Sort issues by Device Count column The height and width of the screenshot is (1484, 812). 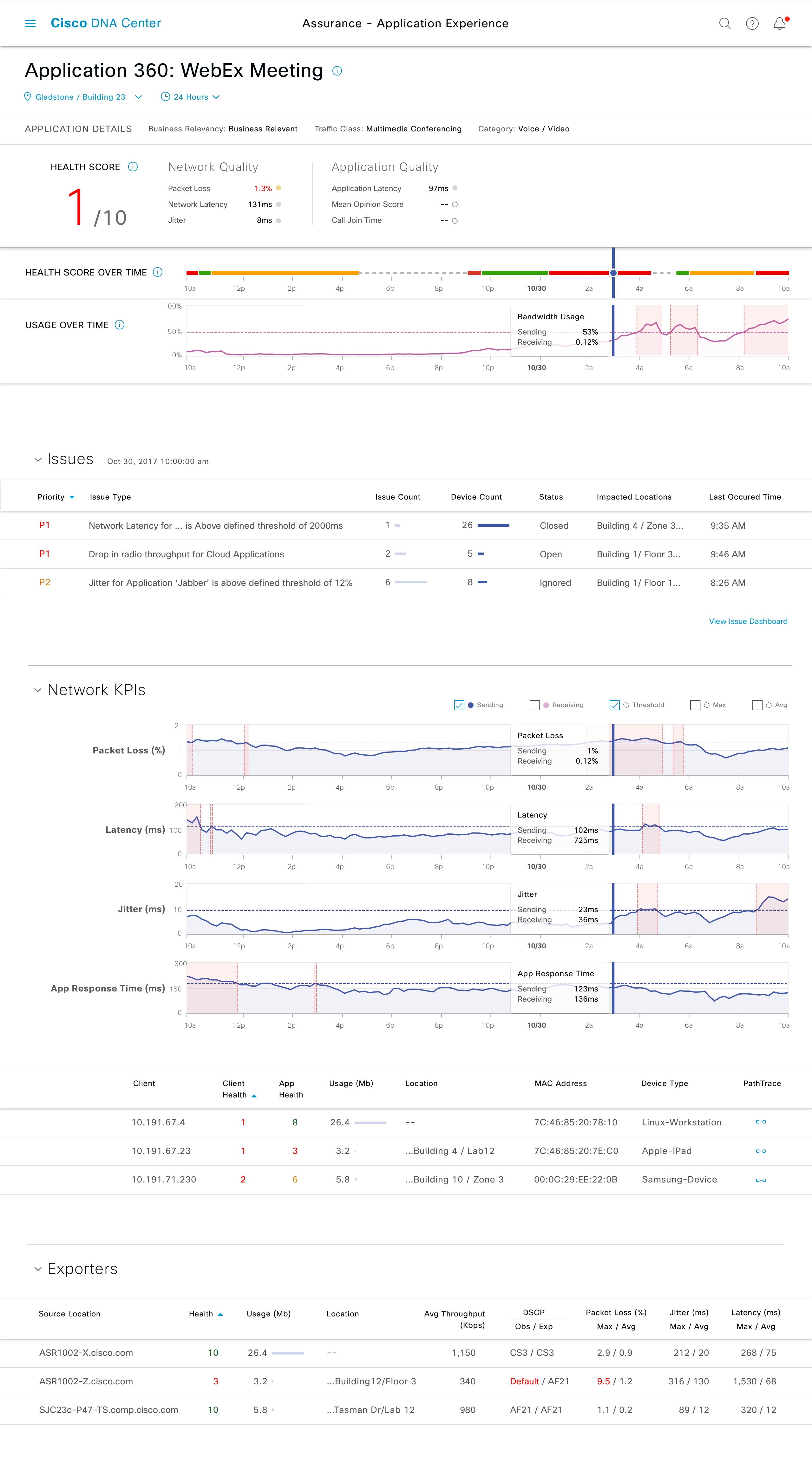pyautogui.click(x=476, y=497)
